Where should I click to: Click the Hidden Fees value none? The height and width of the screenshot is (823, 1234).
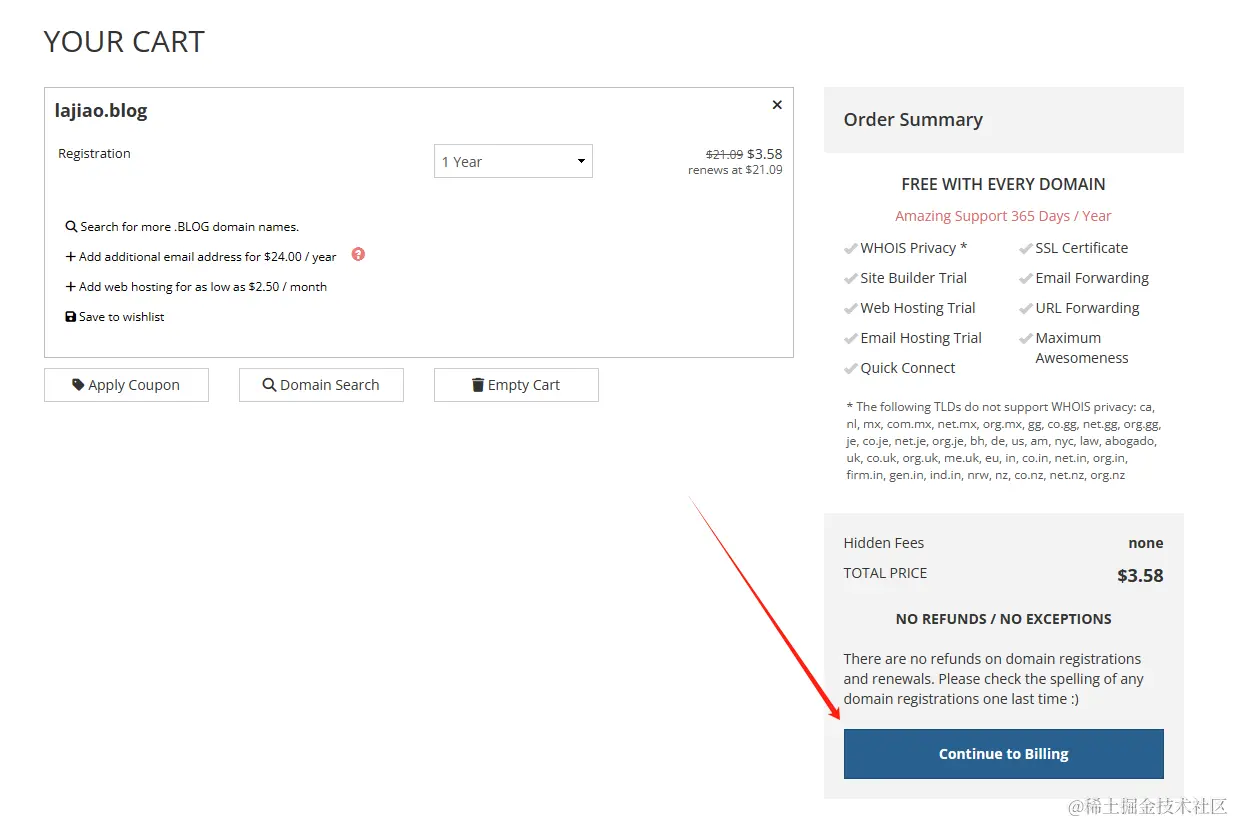coord(1146,543)
